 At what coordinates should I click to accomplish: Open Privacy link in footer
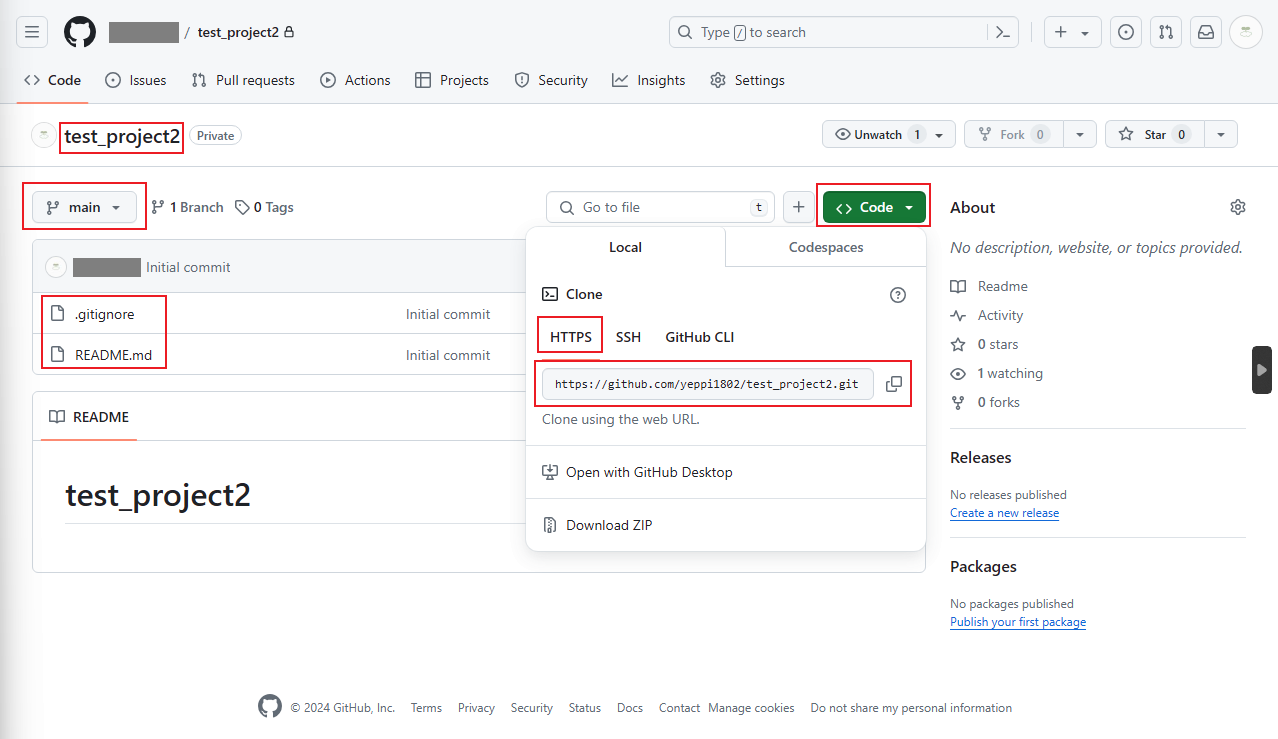click(x=476, y=707)
